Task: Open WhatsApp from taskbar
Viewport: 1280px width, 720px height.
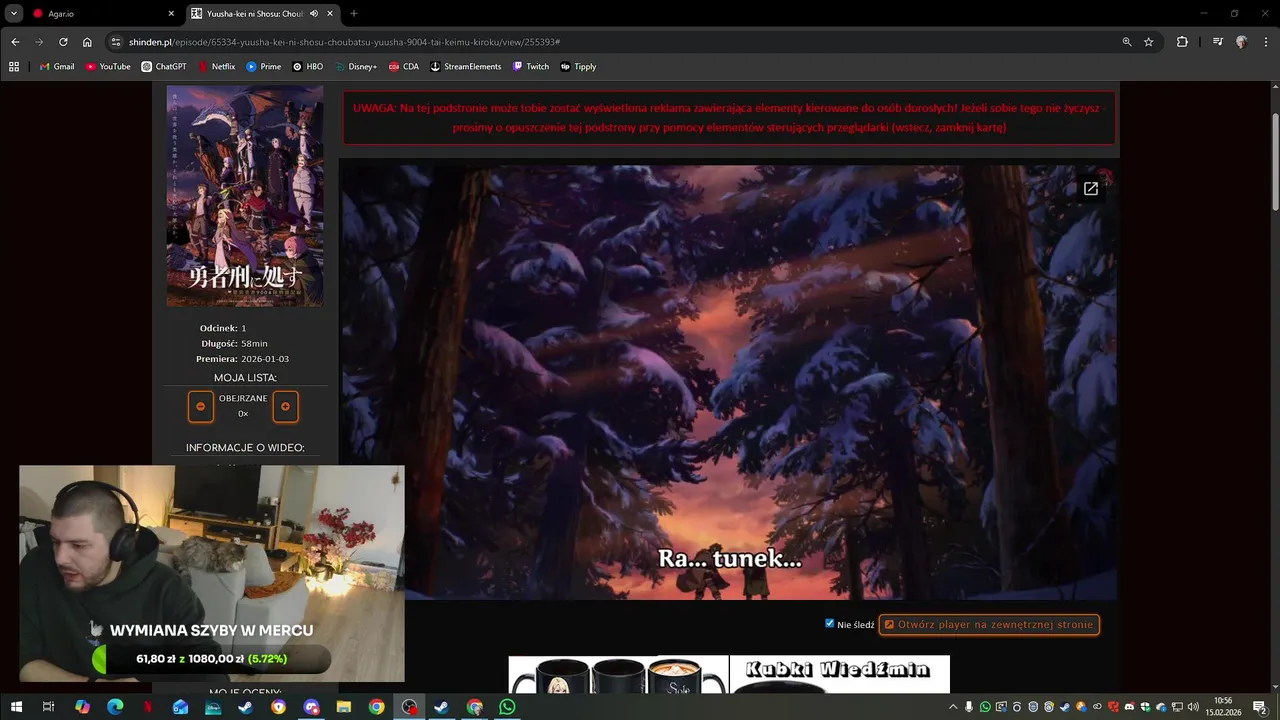Action: (x=507, y=707)
